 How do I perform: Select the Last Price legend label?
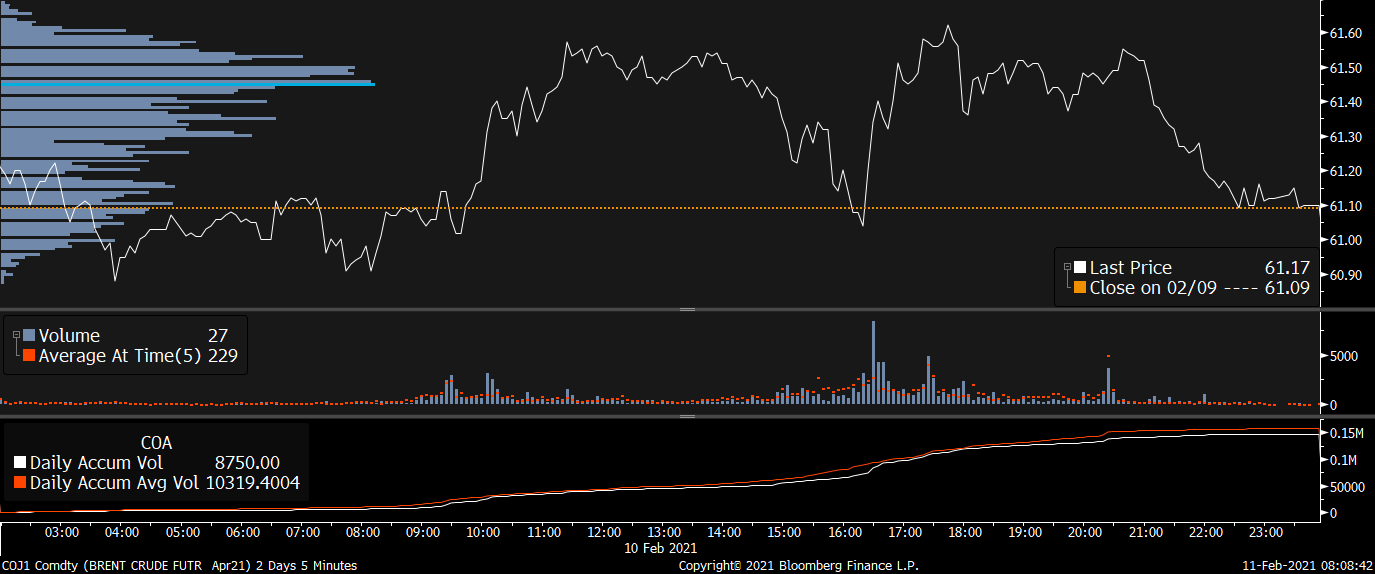[x=1130, y=268]
